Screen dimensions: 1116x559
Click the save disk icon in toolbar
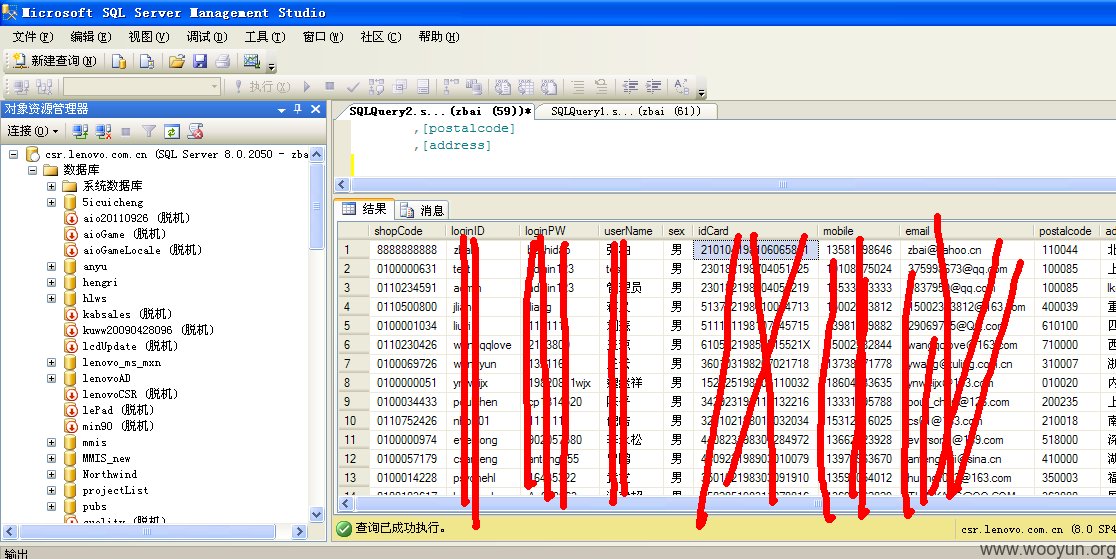tap(200, 61)
